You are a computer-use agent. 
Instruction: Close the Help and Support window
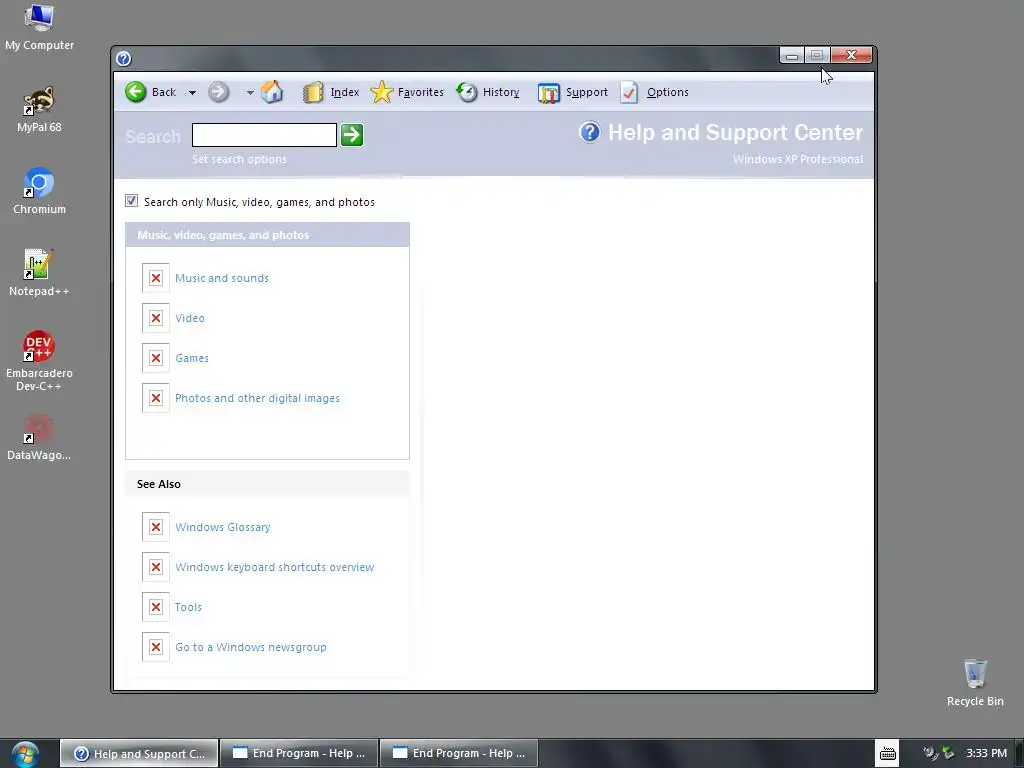click(x=851, y=56)
